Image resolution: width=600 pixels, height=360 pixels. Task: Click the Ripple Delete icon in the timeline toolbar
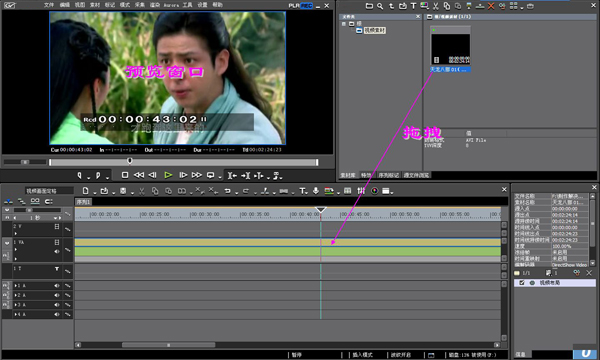(x=214, y=191)
